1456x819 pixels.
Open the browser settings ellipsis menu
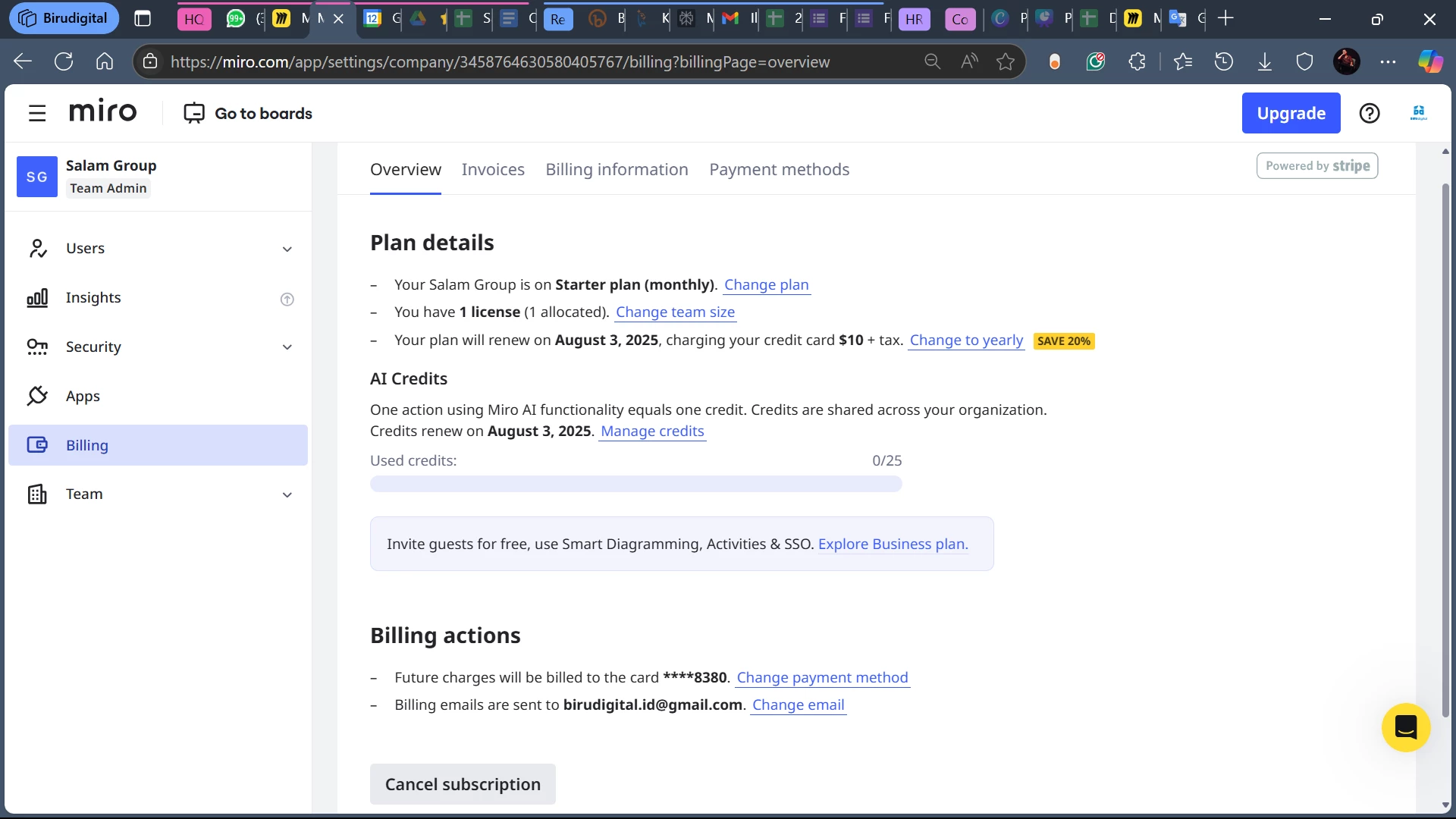pos(1388,61)
